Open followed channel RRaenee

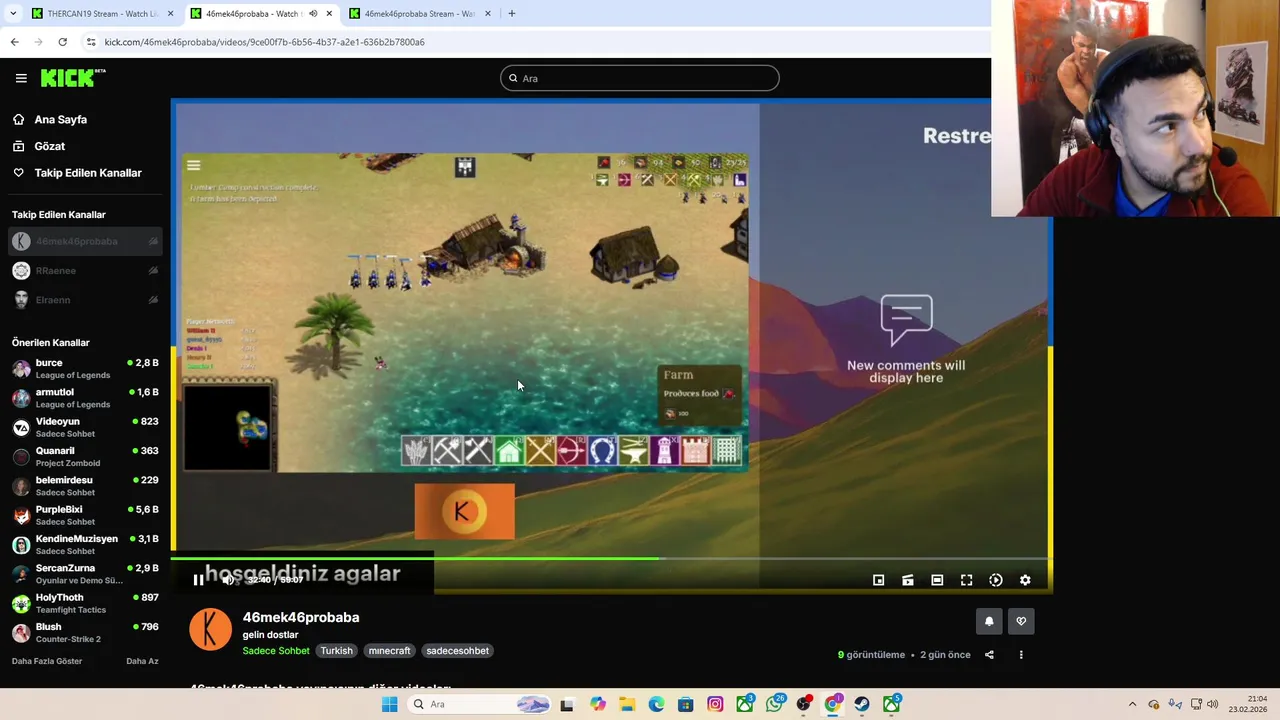point(85,270)
